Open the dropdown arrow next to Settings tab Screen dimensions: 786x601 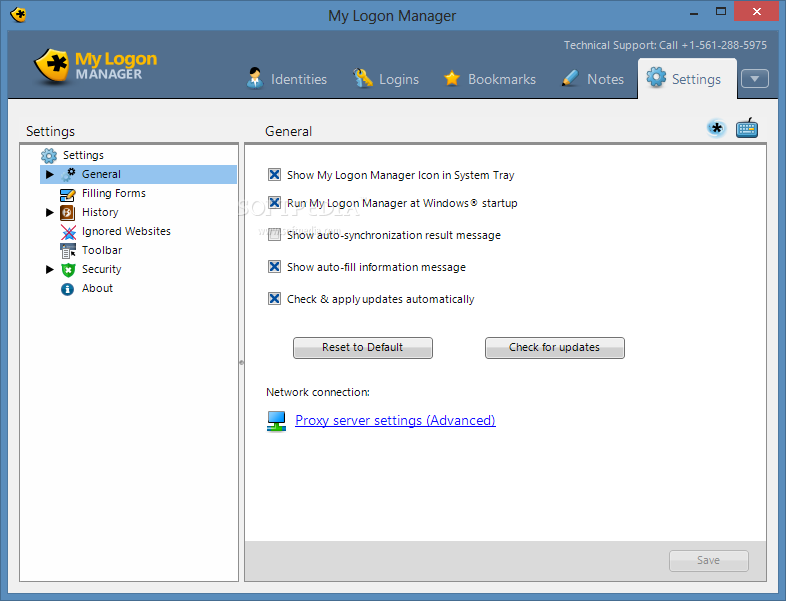[755, 79]
